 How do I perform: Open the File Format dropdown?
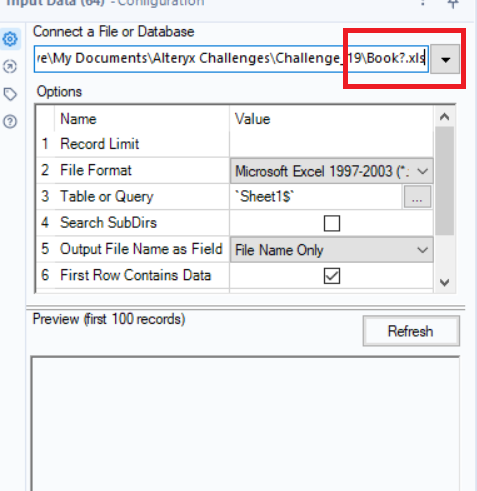[332, 171]
